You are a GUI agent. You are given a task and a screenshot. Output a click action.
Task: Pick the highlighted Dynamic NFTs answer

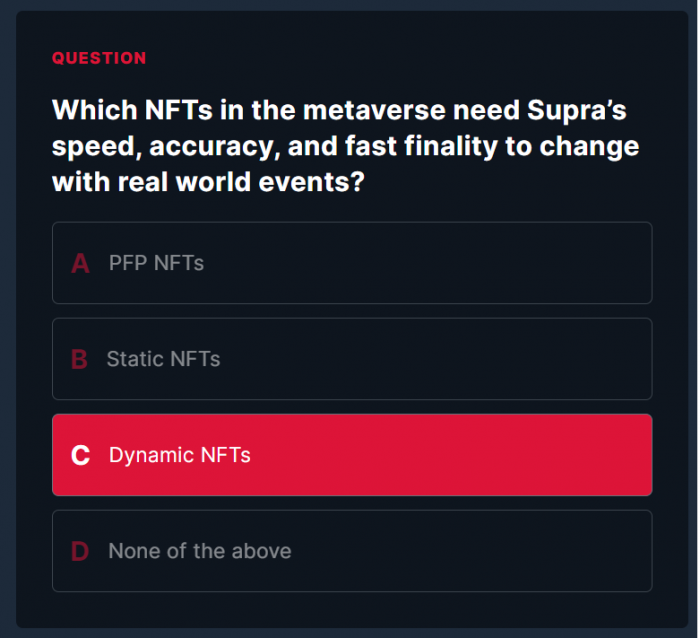pyautogui.click(x=180, y=455)
